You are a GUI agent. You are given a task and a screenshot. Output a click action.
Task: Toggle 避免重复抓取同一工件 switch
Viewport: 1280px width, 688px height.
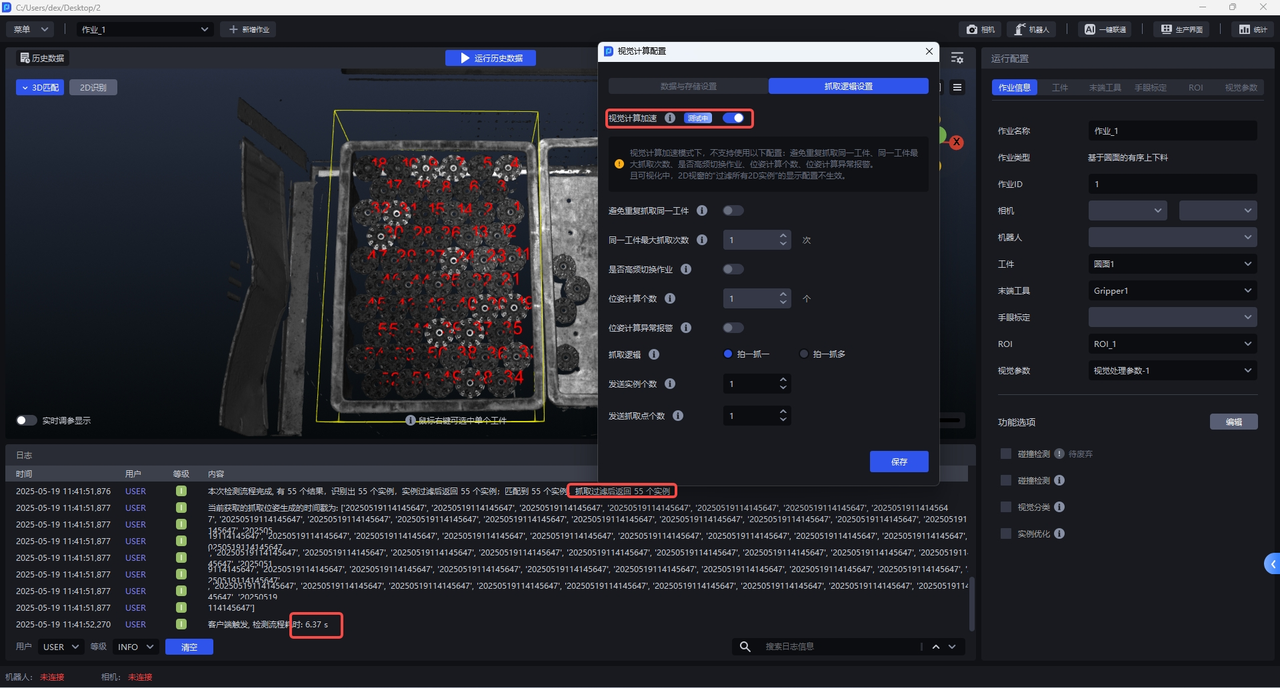[x=733, y=211]
